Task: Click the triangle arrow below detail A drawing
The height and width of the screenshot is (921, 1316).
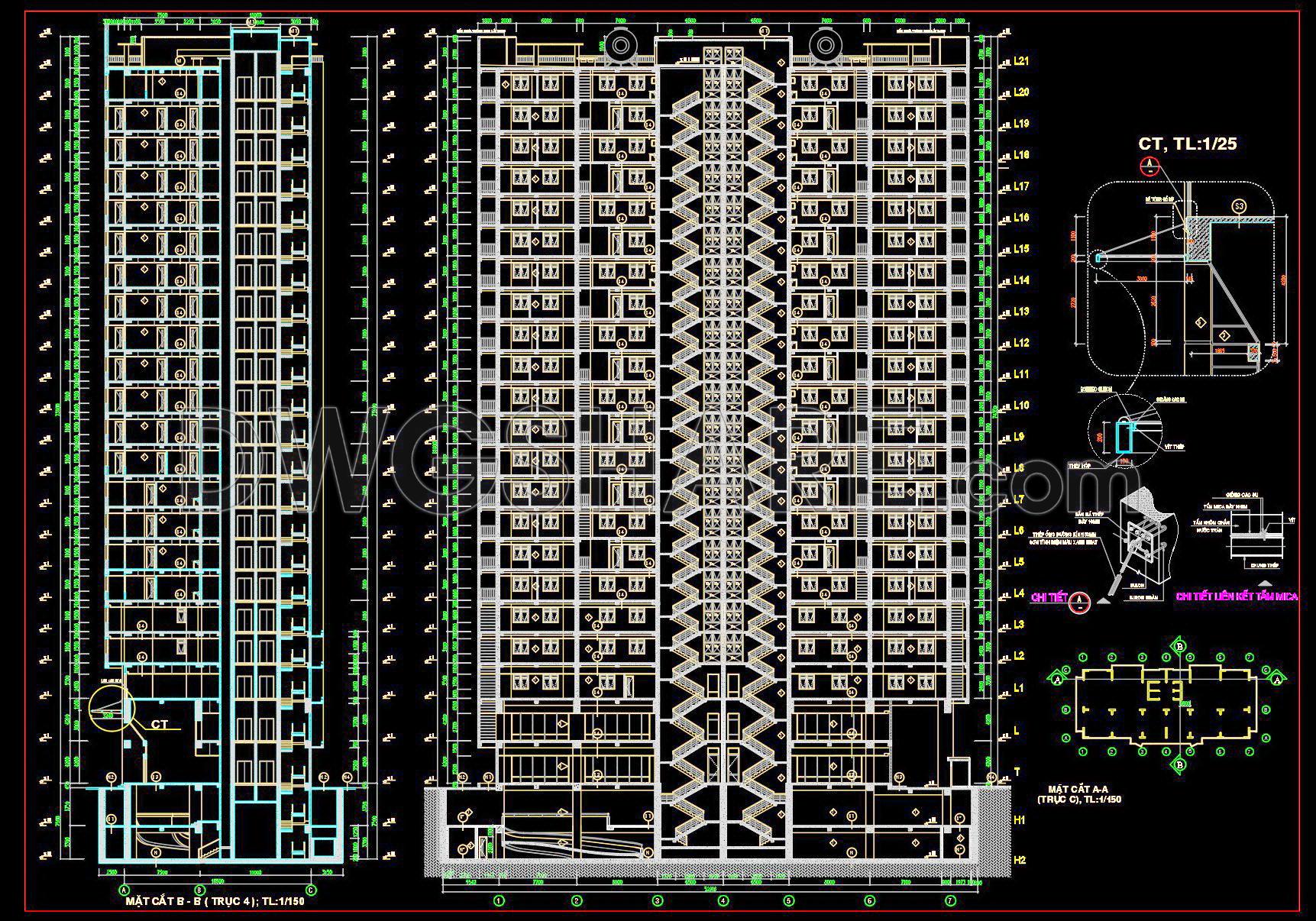Action: (x=1103, y=599)
